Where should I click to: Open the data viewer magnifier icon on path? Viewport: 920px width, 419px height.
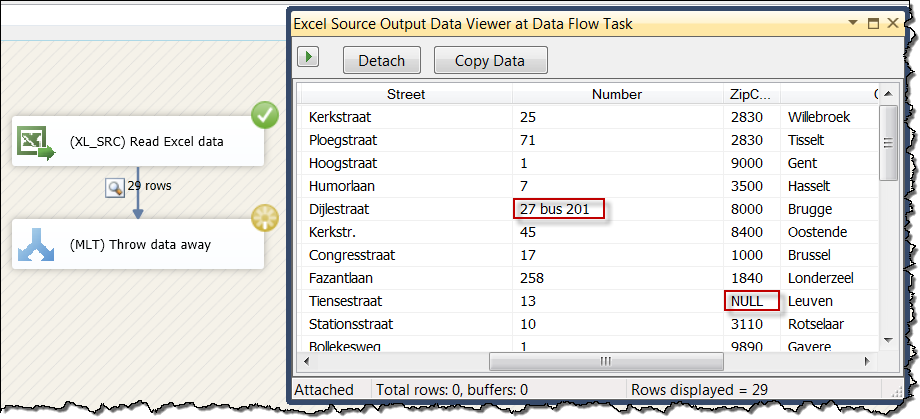pyautogui.click(x=114, y=188)
